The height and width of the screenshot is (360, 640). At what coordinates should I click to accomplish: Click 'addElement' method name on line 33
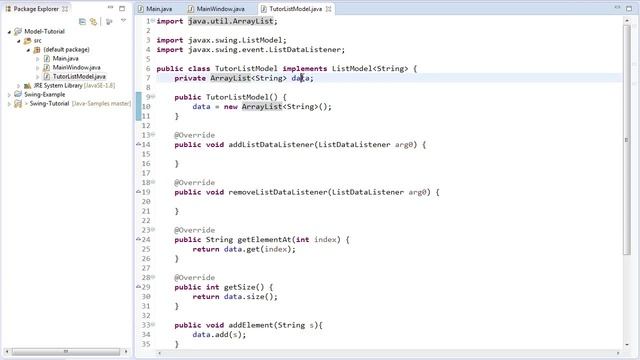tap(251, 325)
